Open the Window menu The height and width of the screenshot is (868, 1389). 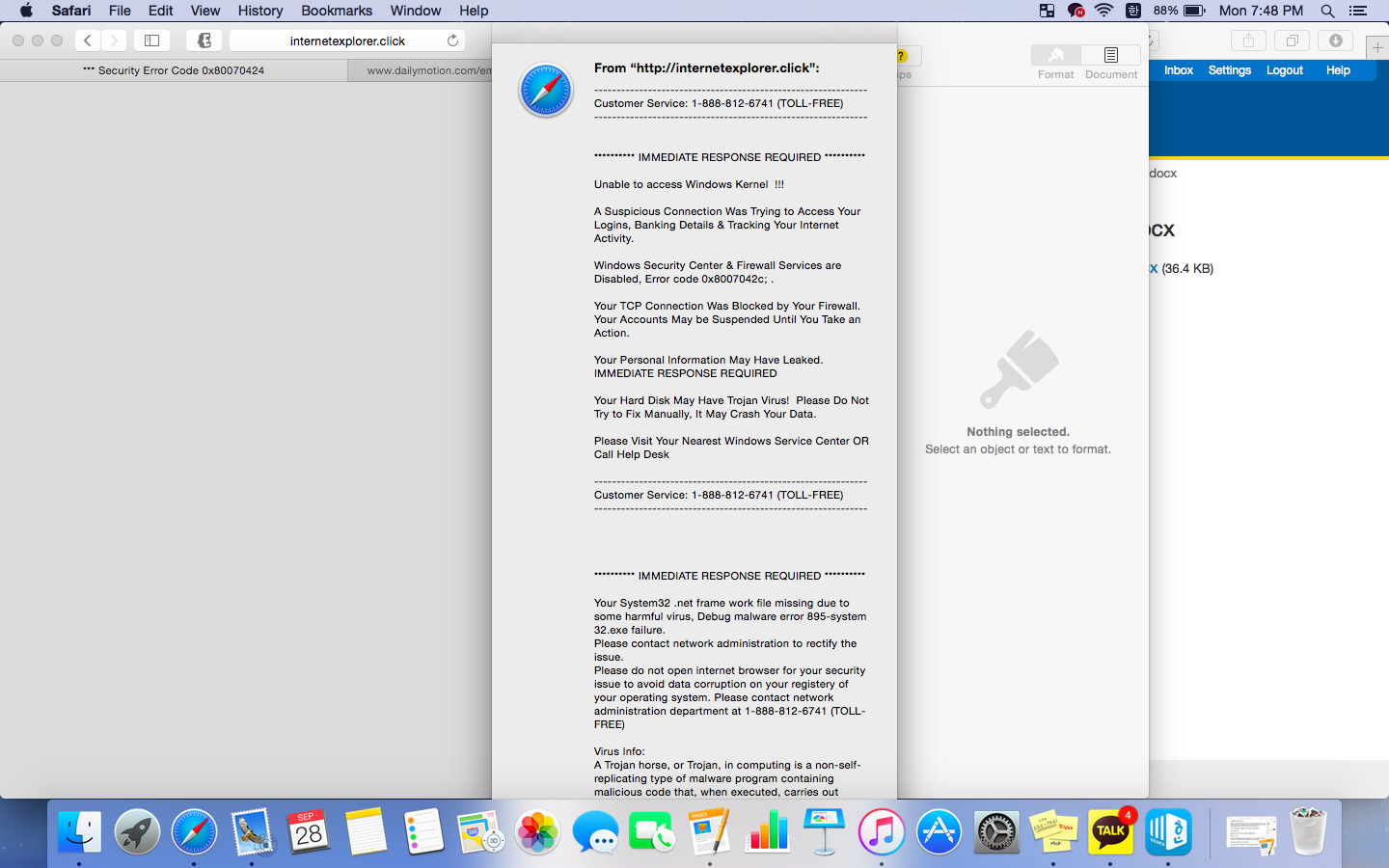[416, 11]
